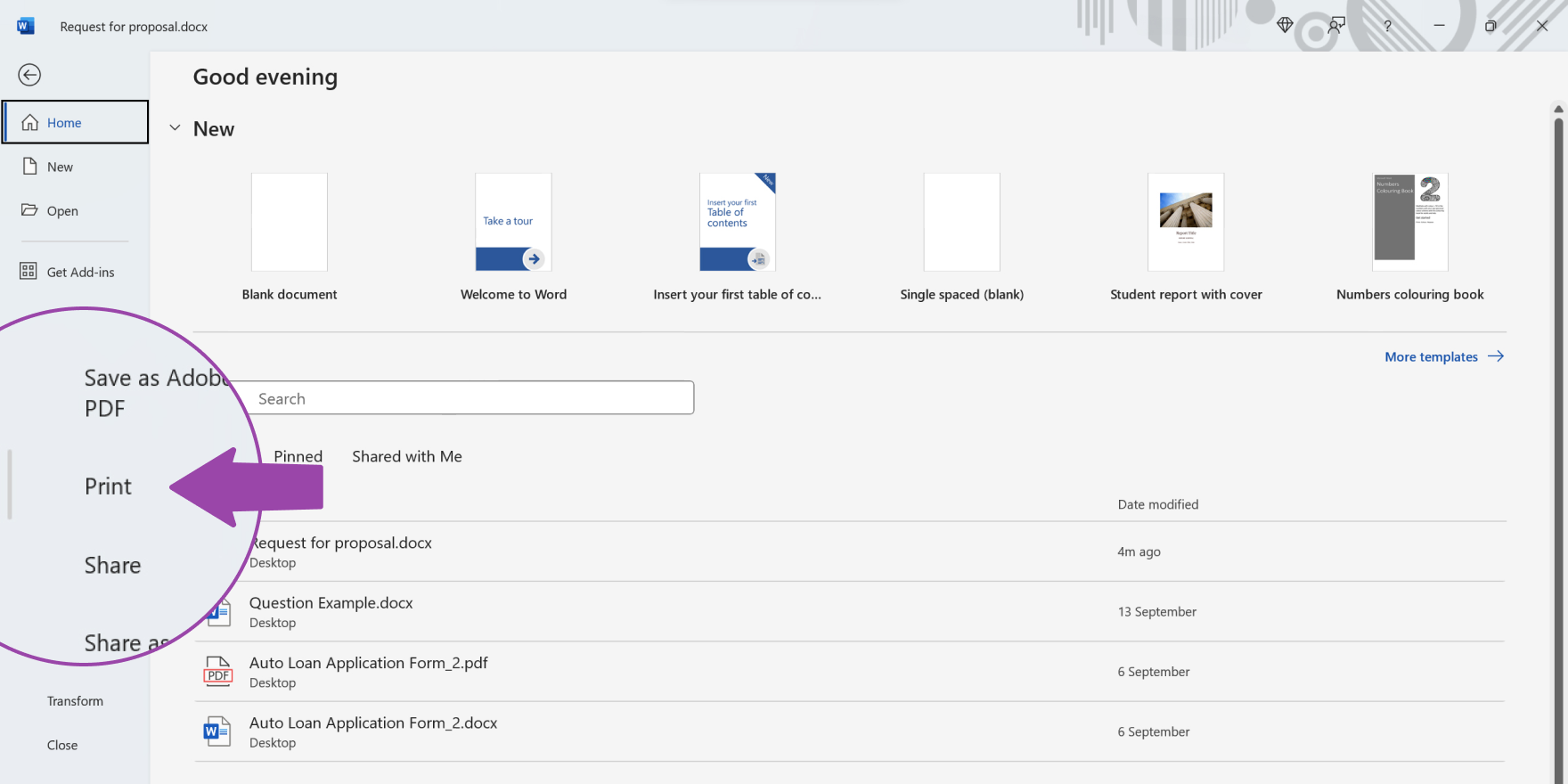Switch to the Shared with Me tab
This screenshot has width=1568, height=784.
406,456
